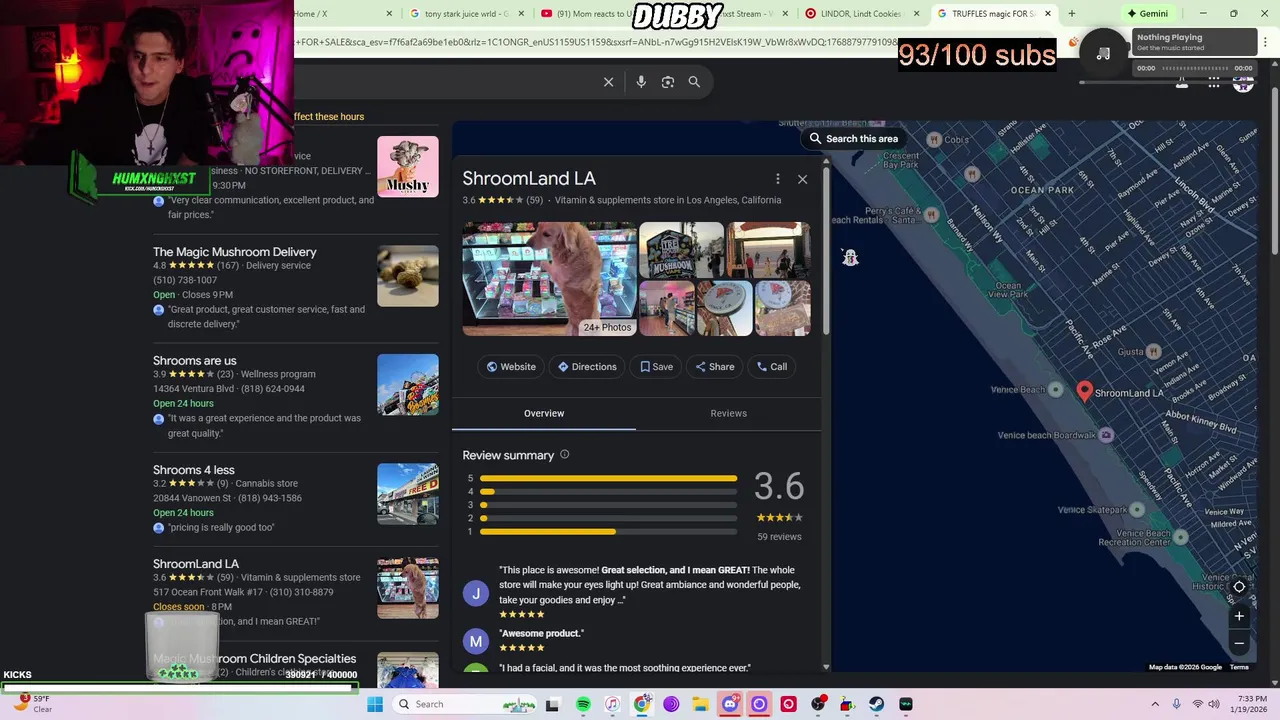The width and height of the screenshot is (1280, 720).
Task: Get directions to ShroomLand LA
Action: click(x=587, y=367)
